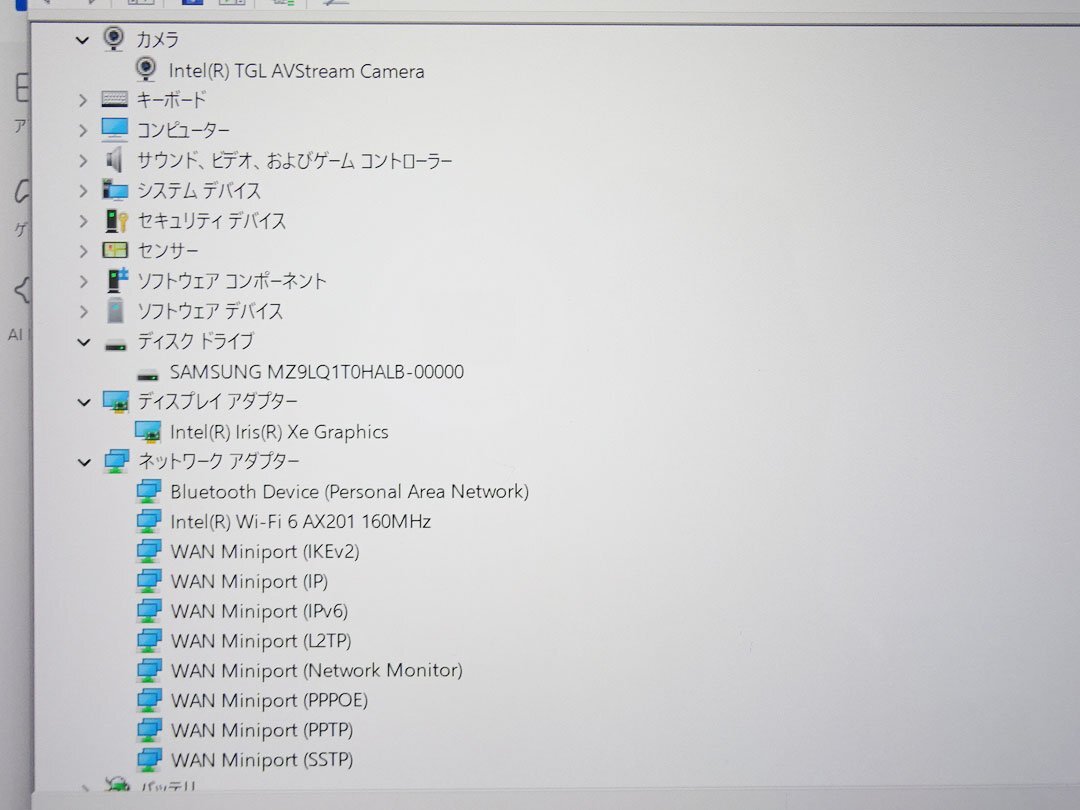Collapse the ディスク ドライブ category

(84, 342)
